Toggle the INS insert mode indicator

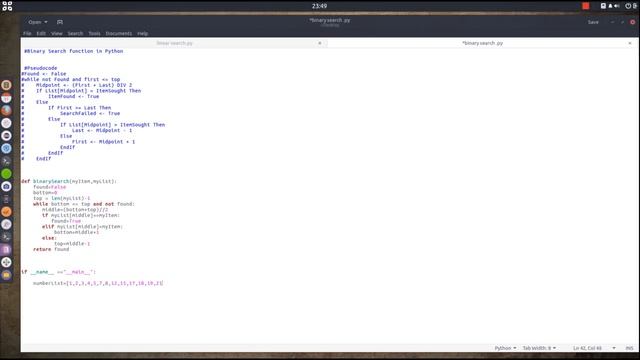pos(629,348)
